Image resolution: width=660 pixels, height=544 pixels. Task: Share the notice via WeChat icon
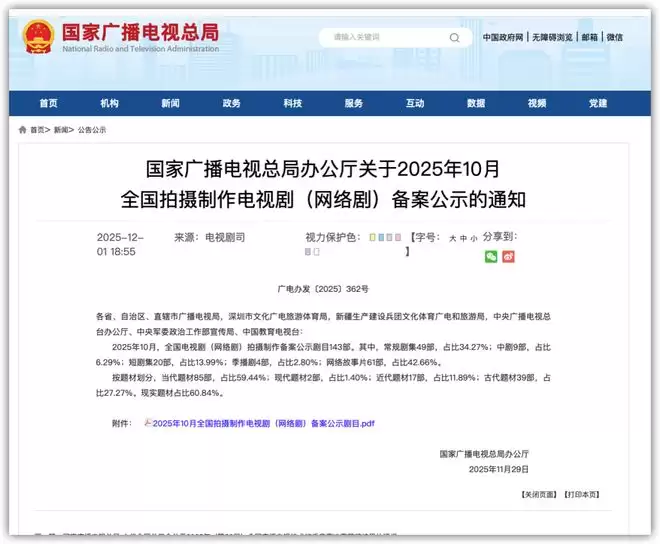click(491, 256)
